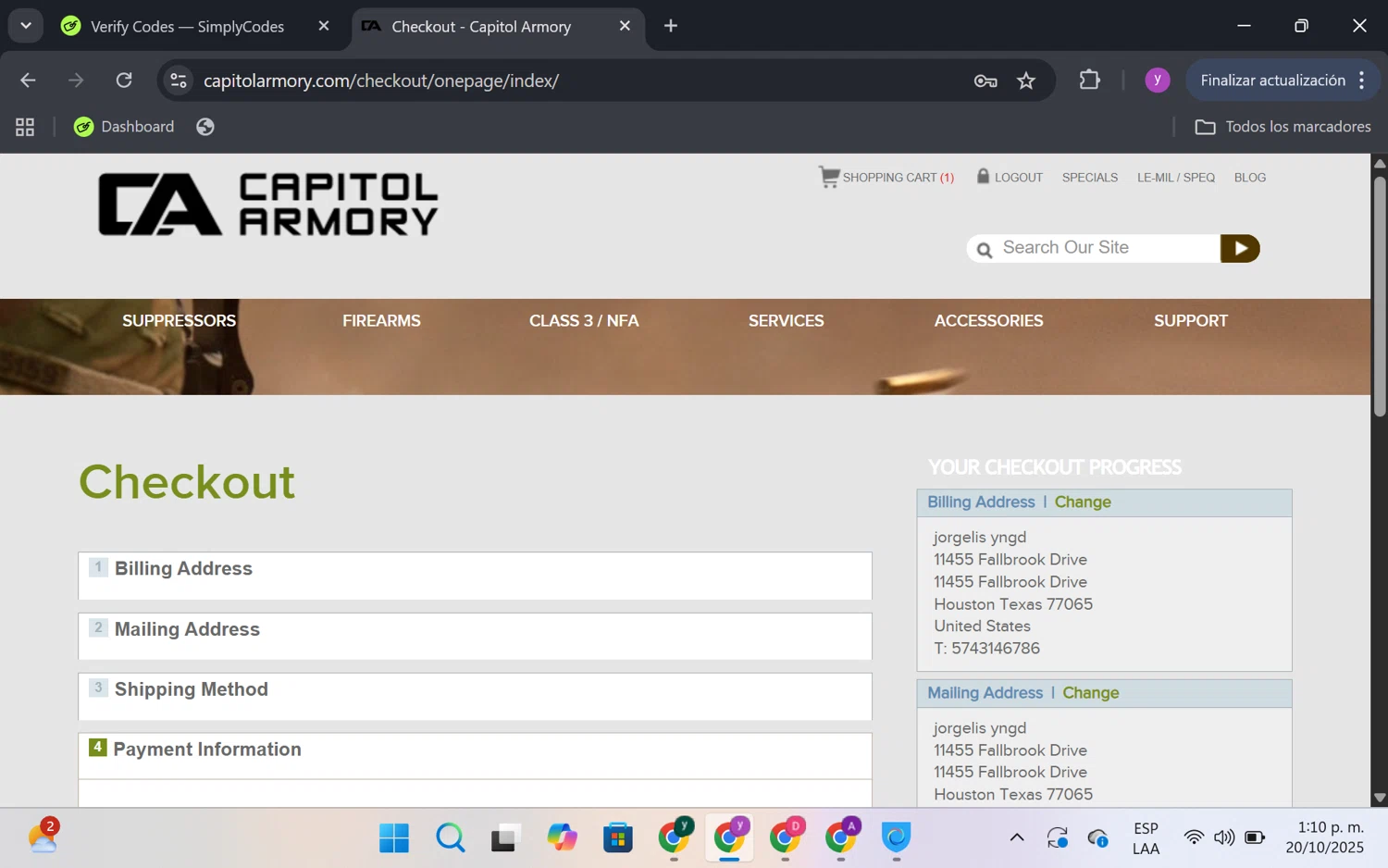
Task: Click the Capitol Armory logo
Action: pos(267,205)
